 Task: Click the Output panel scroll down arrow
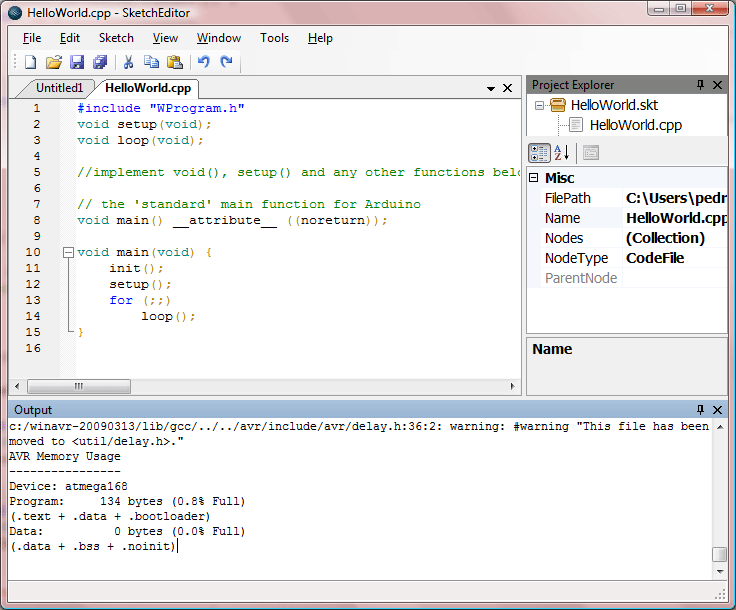pyautogui.click(x=720, y=572)
